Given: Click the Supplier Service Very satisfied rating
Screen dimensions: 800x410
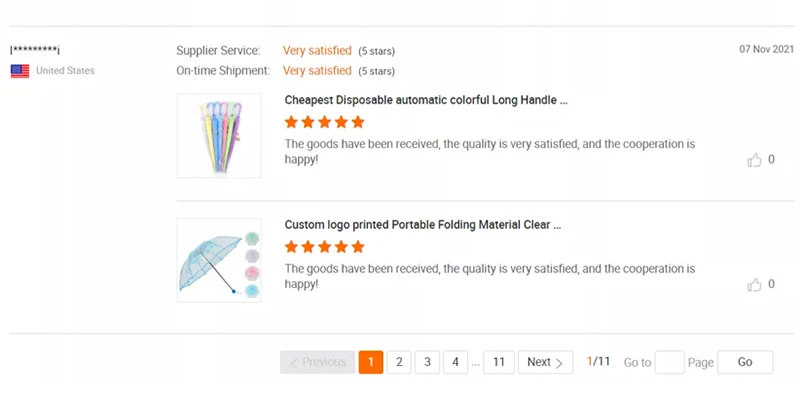Looking at the screenshot, I should pyautogui.click(x=317, y=50).
